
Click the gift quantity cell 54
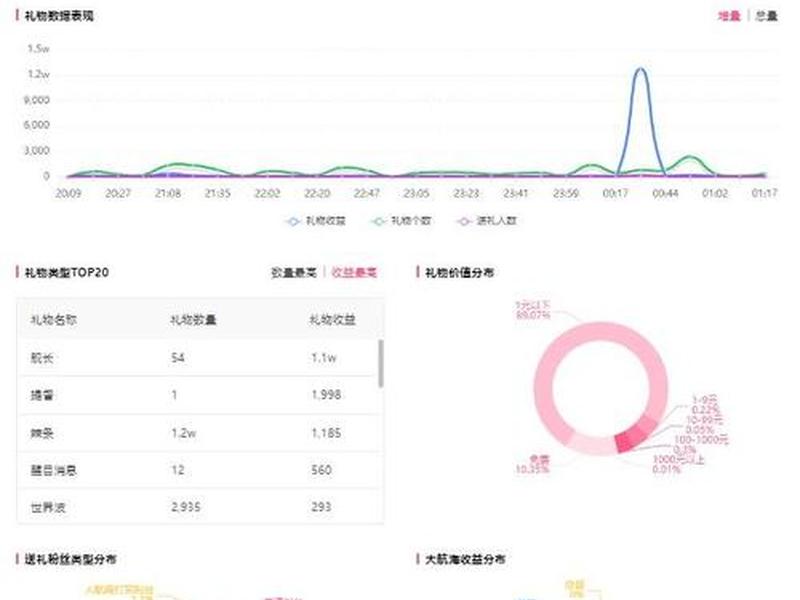coord(178,358)
